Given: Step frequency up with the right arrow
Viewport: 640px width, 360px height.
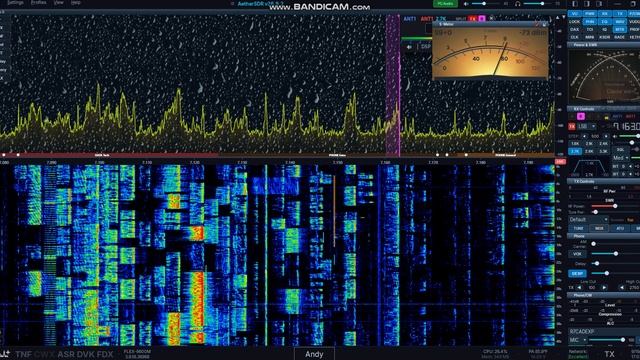Looking at the screenshot, I should point(606,136).
